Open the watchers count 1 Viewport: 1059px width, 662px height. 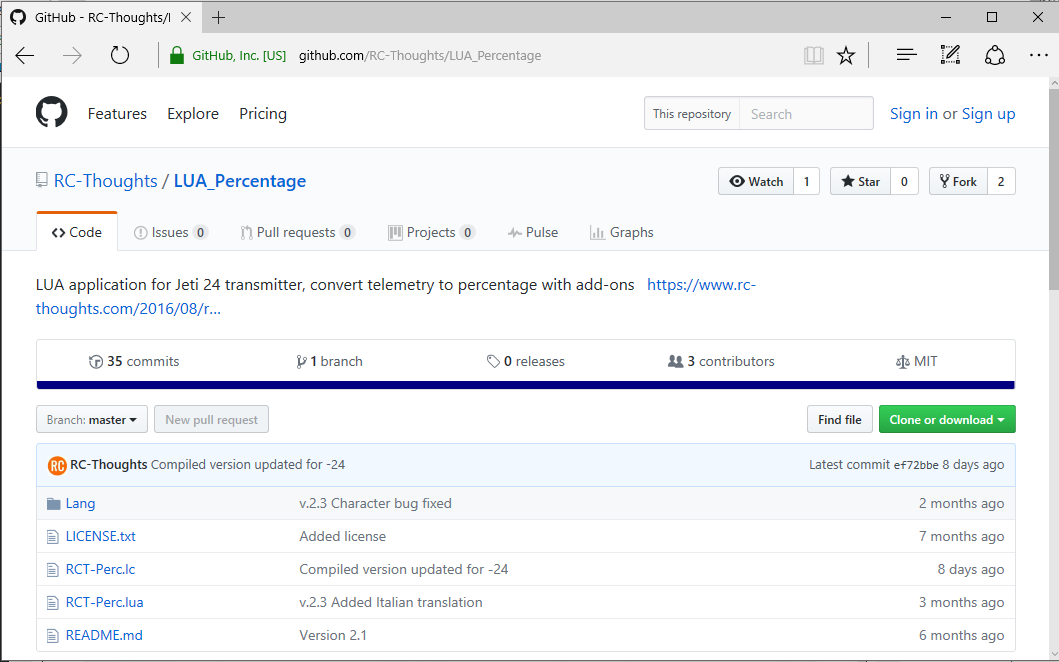(x=806, y=181)
